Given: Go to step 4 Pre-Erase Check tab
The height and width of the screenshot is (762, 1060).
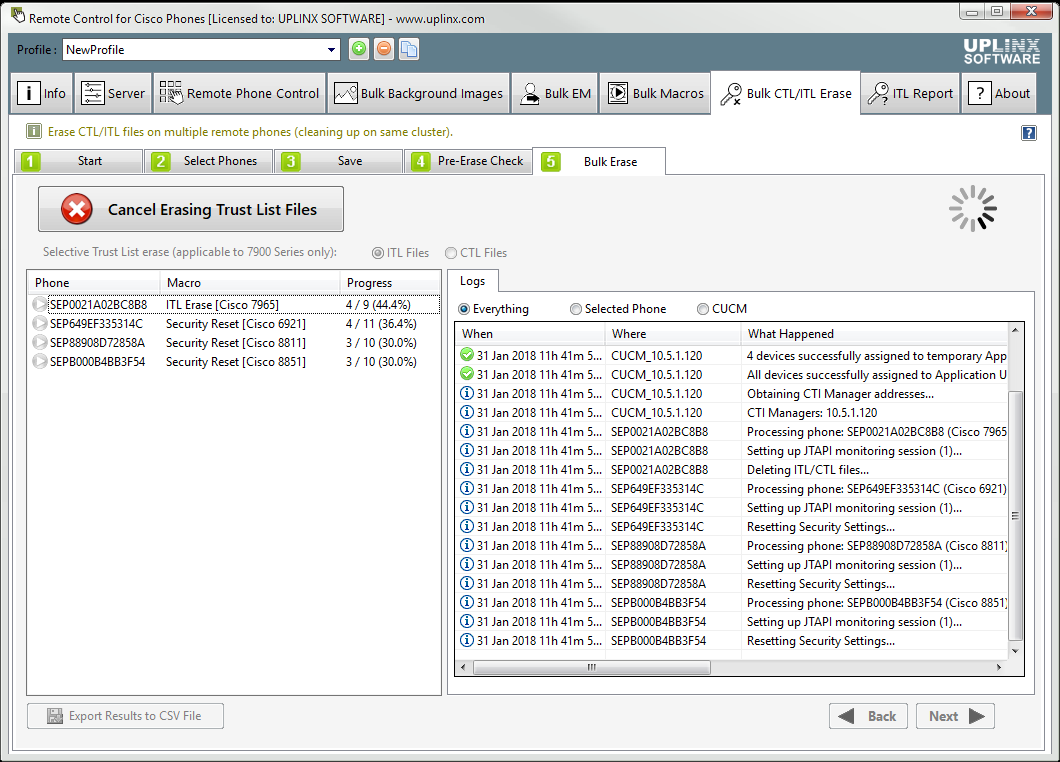Looking at the screenshot, I should point(468,161).
